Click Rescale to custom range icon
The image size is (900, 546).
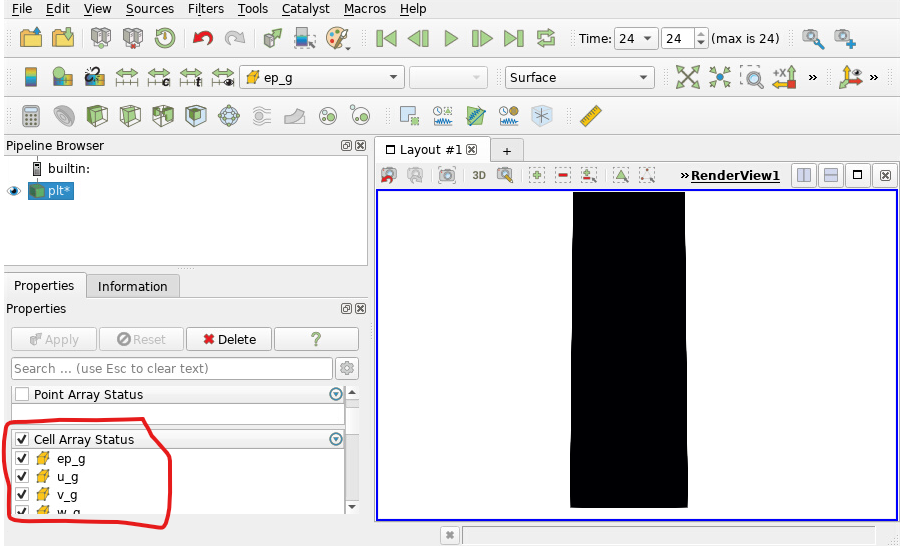159,77
